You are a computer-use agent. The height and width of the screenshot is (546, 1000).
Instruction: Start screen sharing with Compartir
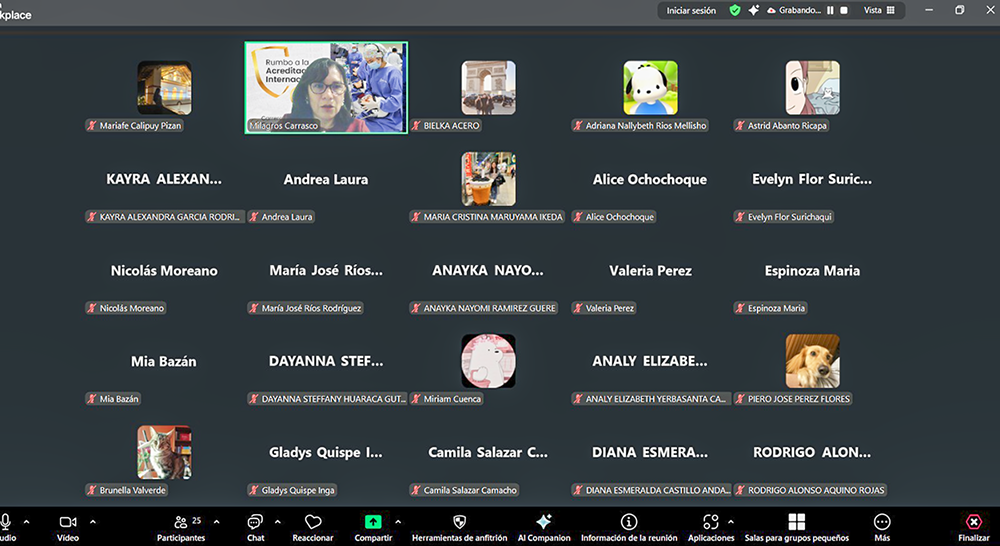pos(373,522)
